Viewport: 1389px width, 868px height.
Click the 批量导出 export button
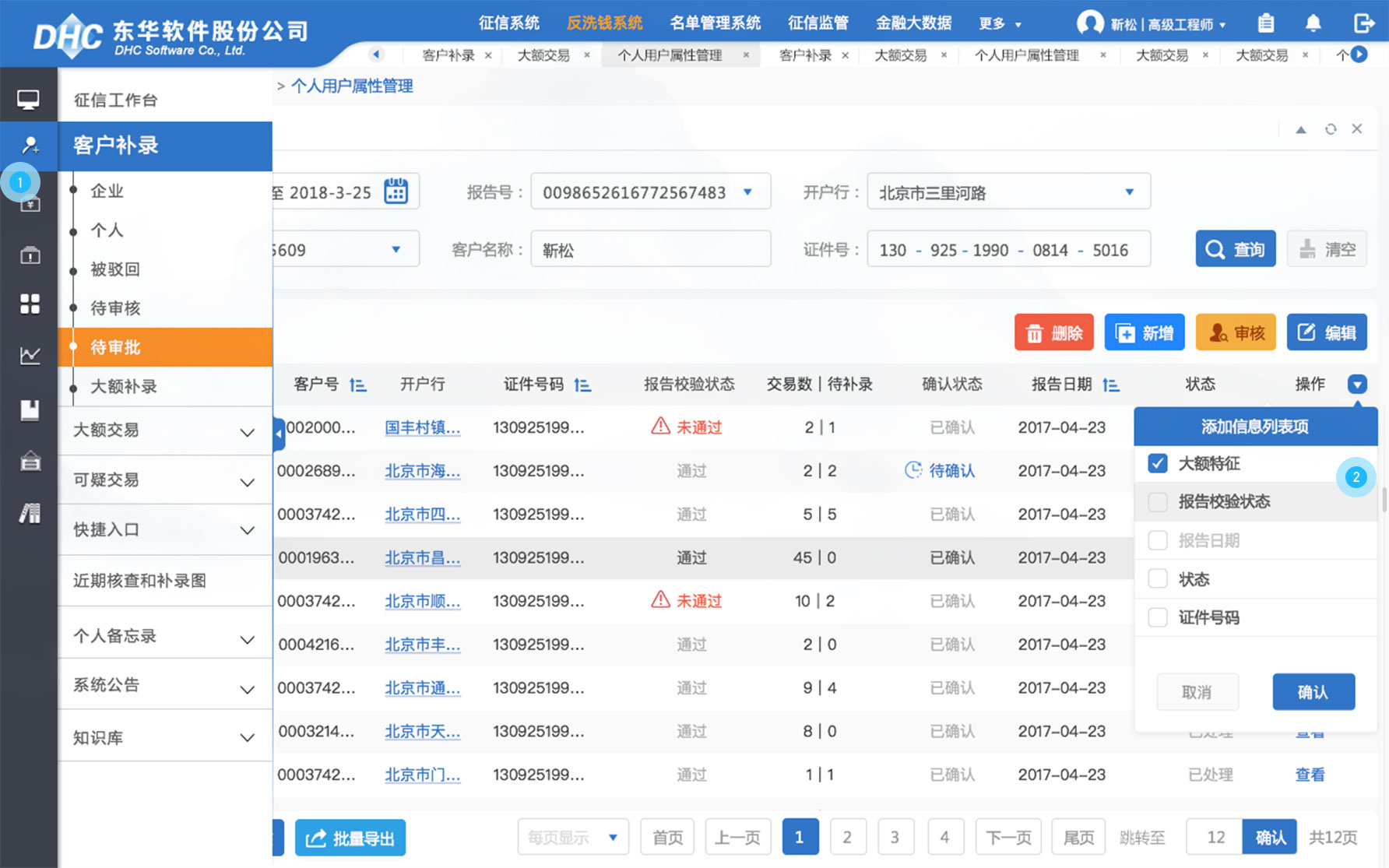tap(350, 837)
